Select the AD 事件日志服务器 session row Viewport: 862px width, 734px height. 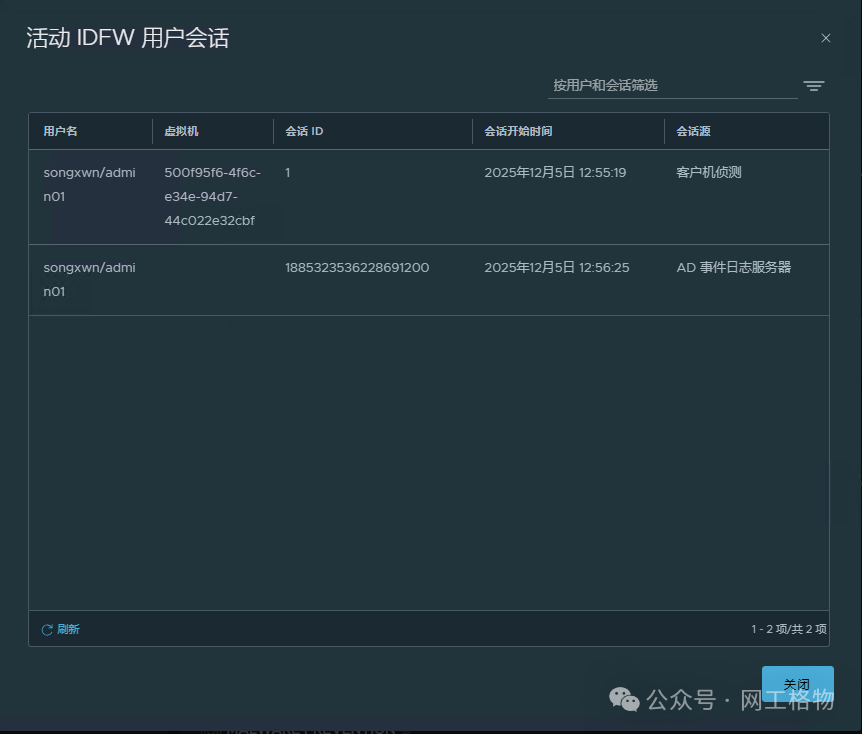(x=430, y=279)
